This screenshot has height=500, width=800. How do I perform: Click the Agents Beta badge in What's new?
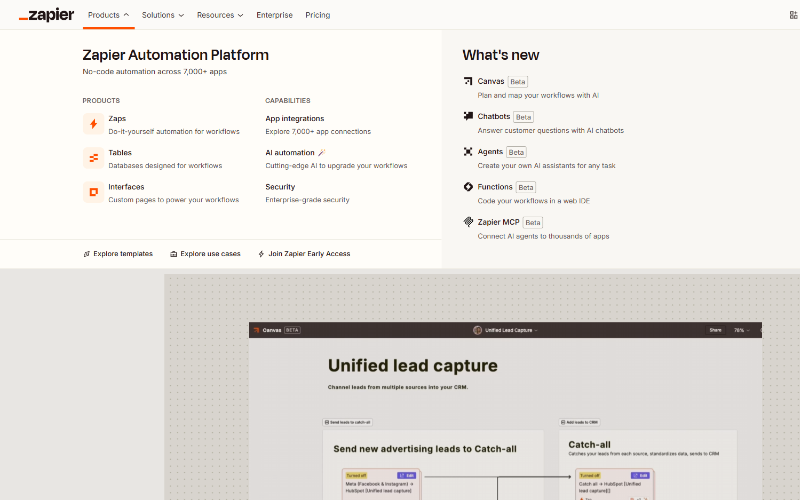tap(516, 152)
